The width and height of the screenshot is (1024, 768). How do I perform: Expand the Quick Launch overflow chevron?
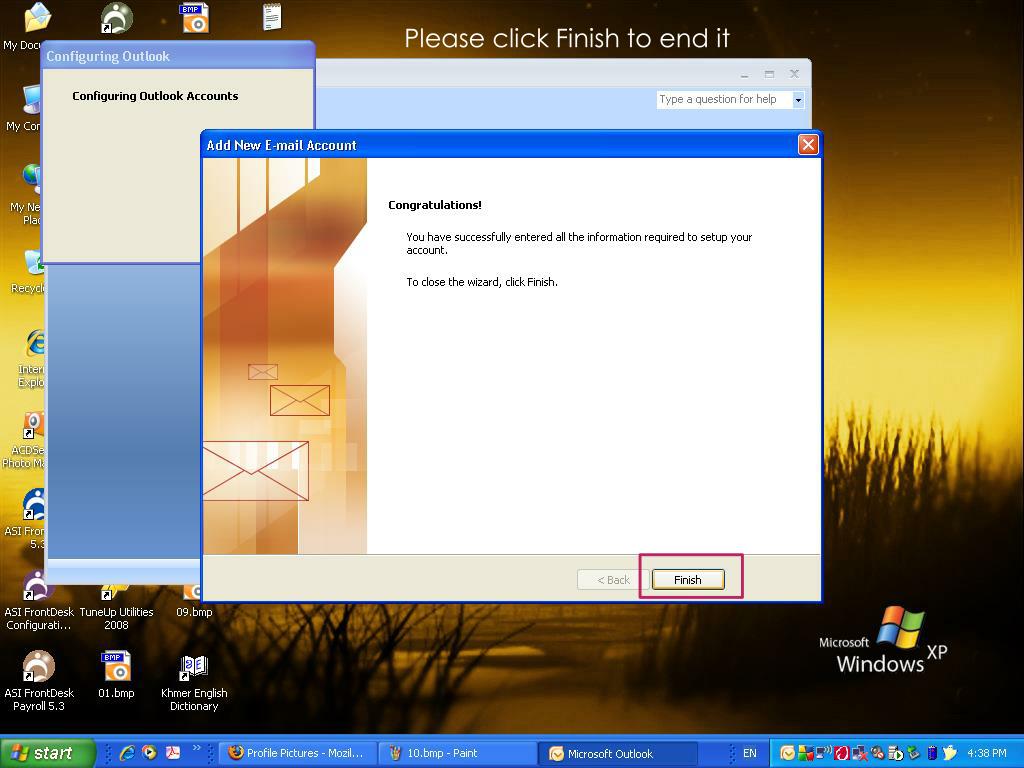point(197,748)
